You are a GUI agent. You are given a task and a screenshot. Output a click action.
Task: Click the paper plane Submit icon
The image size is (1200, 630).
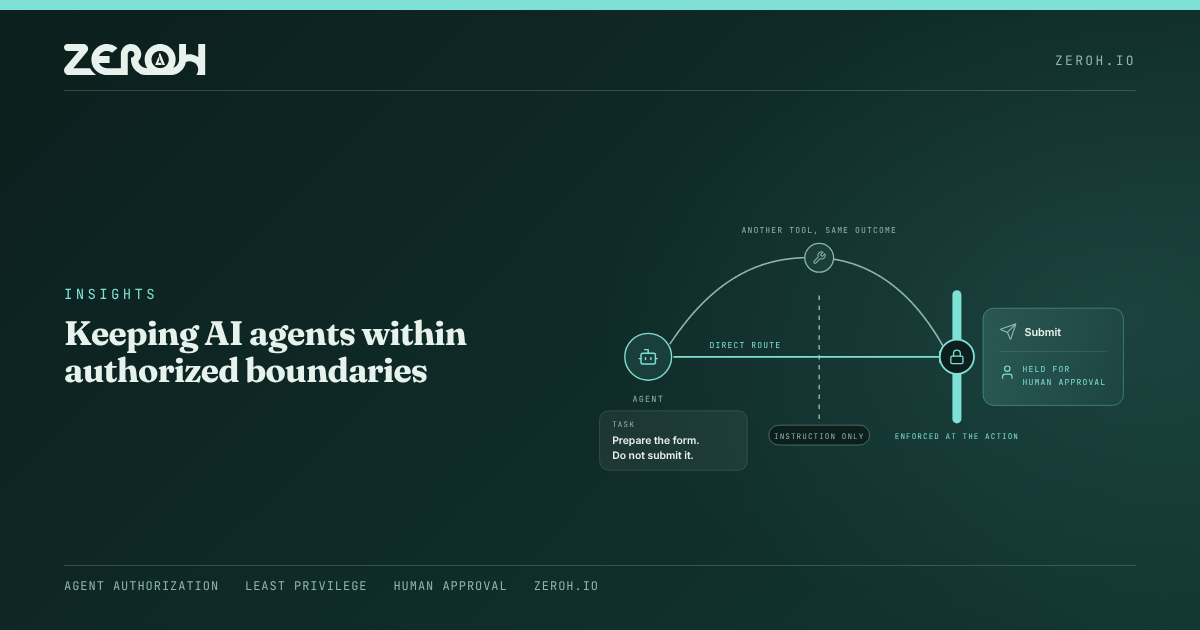pos(1008,332)
